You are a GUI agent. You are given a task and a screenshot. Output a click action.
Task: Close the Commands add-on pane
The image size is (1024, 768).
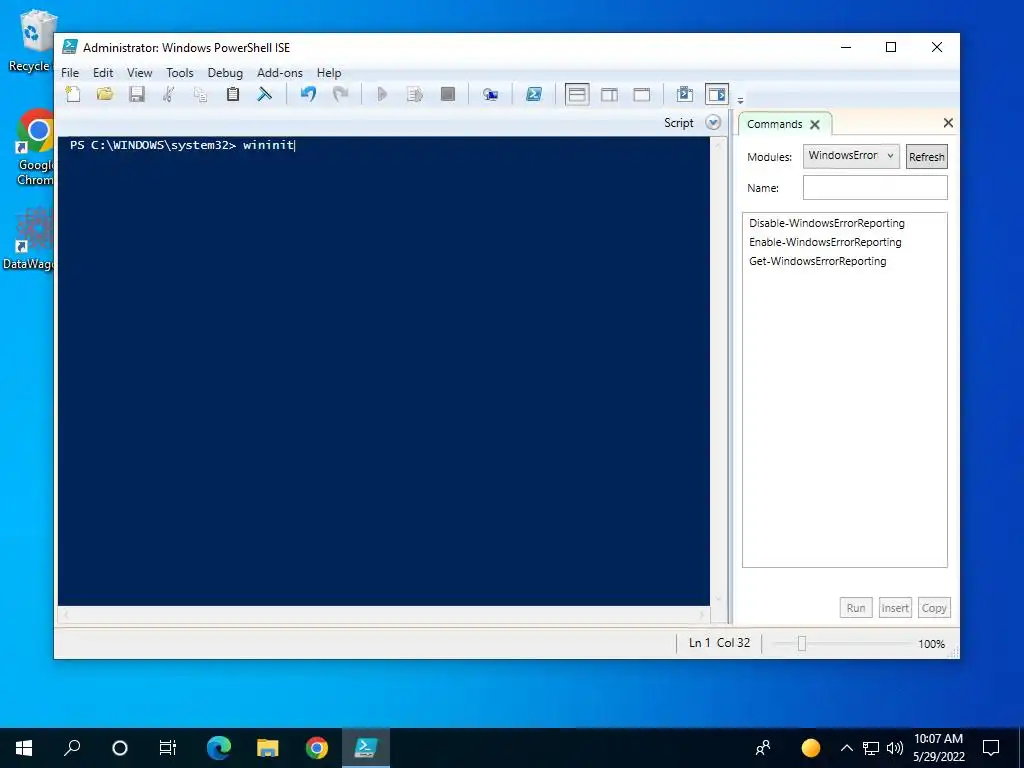tap(948, 122)
